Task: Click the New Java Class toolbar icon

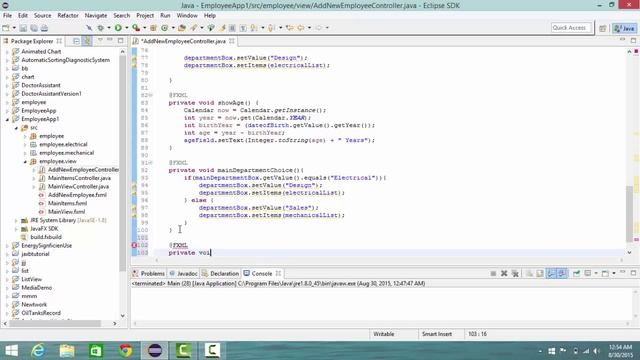Action: (x=164, y=28)
